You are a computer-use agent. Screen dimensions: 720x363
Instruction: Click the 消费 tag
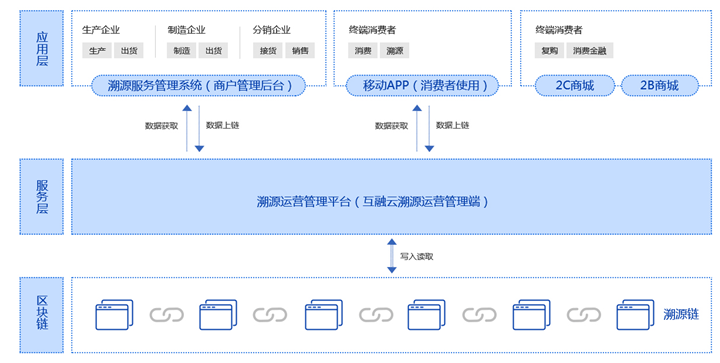pyautogui.click(x=363, y=50)
